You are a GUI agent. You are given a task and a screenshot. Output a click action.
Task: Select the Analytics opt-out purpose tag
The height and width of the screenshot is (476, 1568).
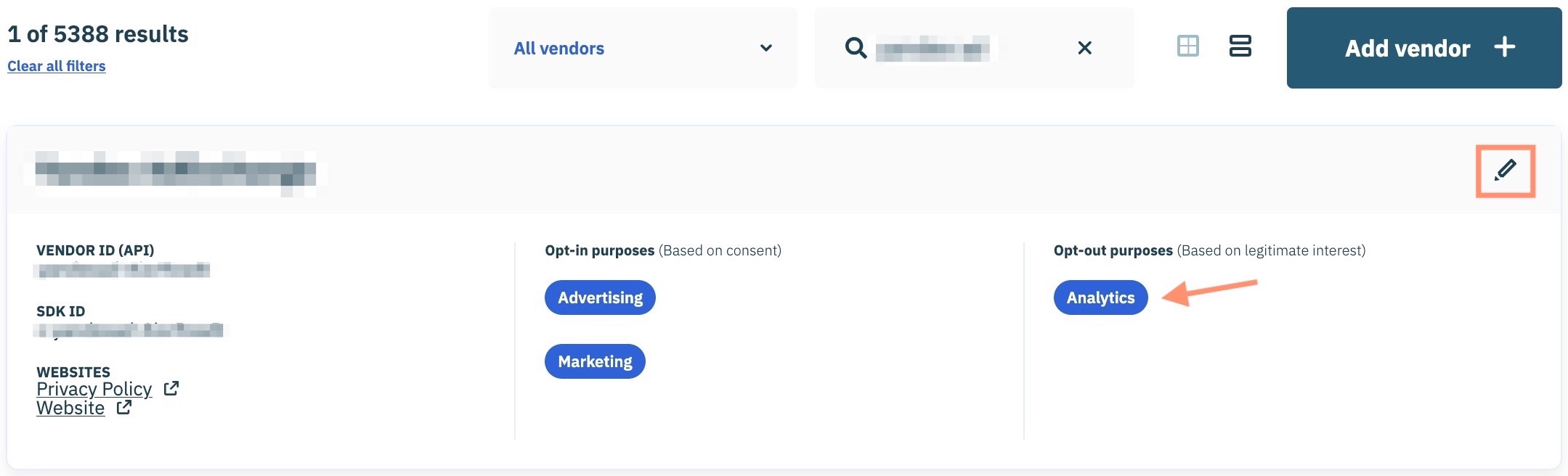(x=1100, y=297)
